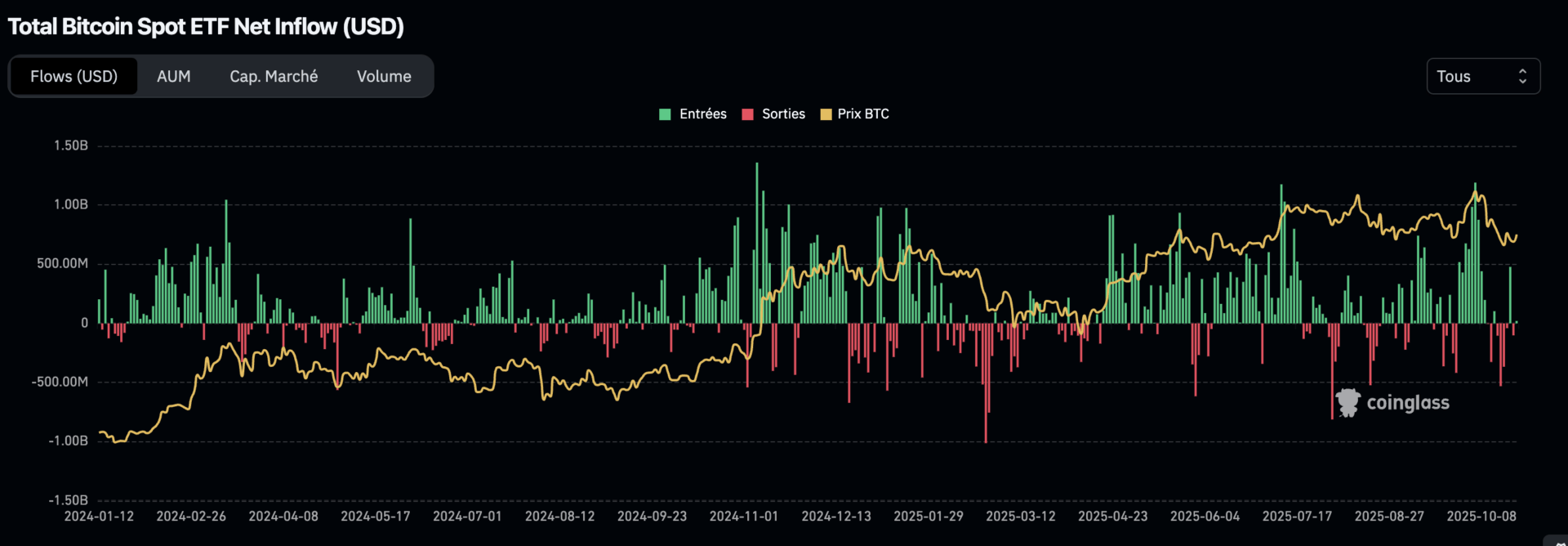1568x546 pixels.
Task: Click the coinglass watermark text
Action: coord(1408,402)
